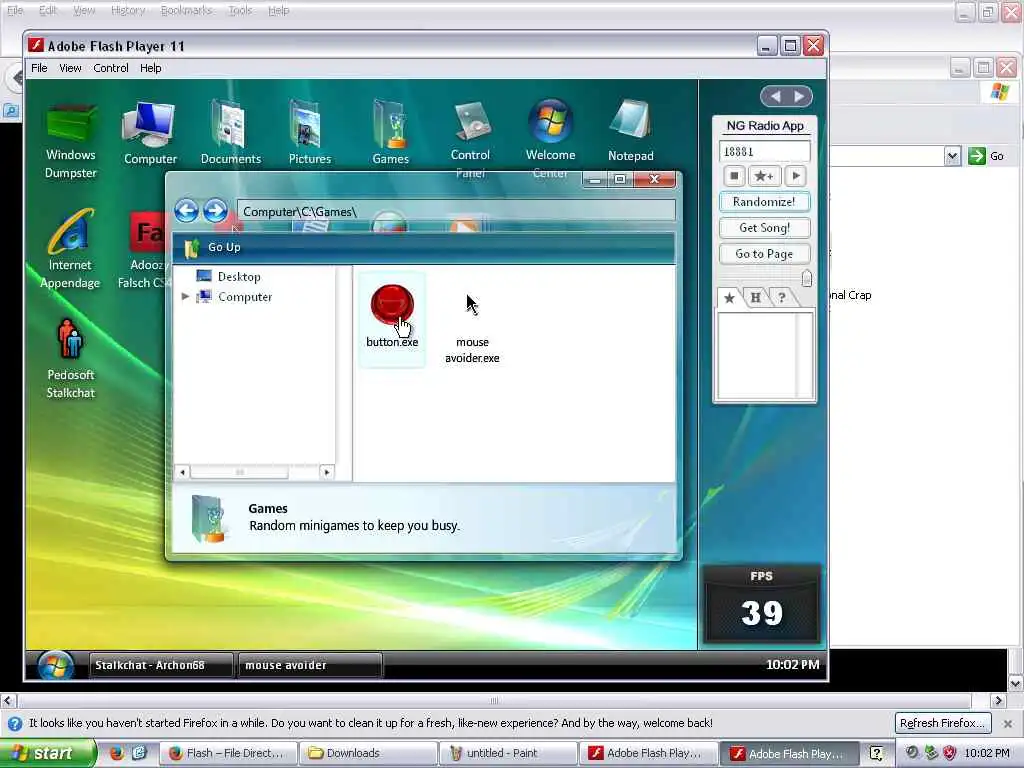Open the Computer desktop icon
The image size is (1024, 768).
tap(150, 134)
